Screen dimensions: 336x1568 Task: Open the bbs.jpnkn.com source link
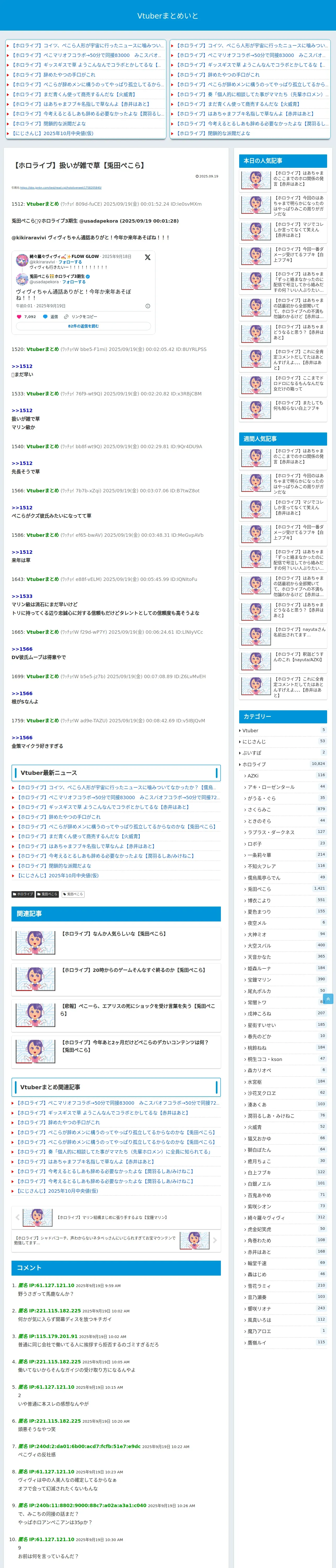point(60,187)
